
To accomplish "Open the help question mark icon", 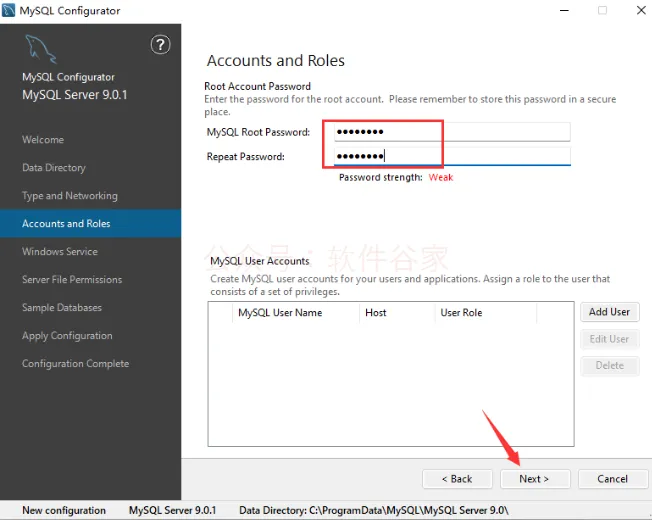I will pyautogui.click(x=160, y=44).
